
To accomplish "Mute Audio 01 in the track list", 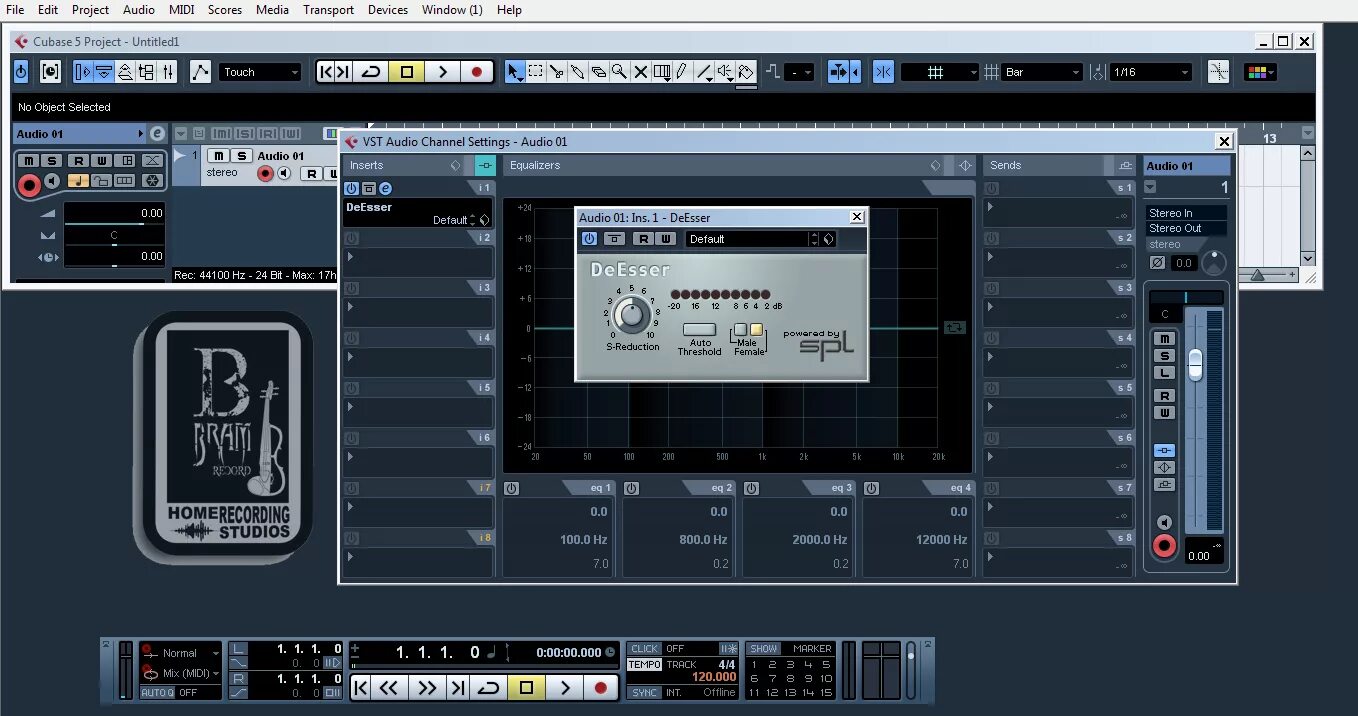I will 218,156.
